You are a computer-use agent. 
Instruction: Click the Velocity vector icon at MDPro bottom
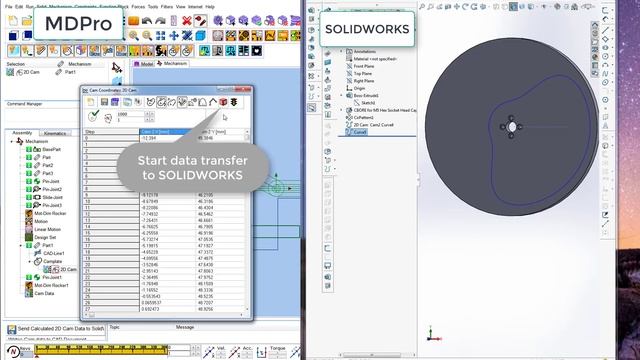tap(209, 351)
